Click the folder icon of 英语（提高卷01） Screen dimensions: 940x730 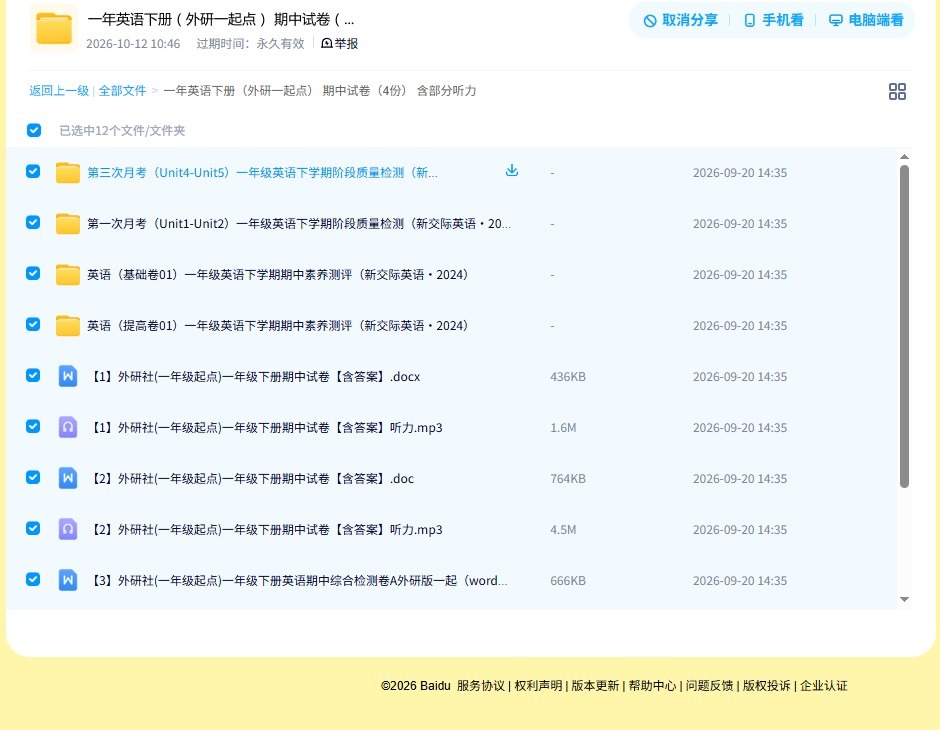click(x=68, y=325)
